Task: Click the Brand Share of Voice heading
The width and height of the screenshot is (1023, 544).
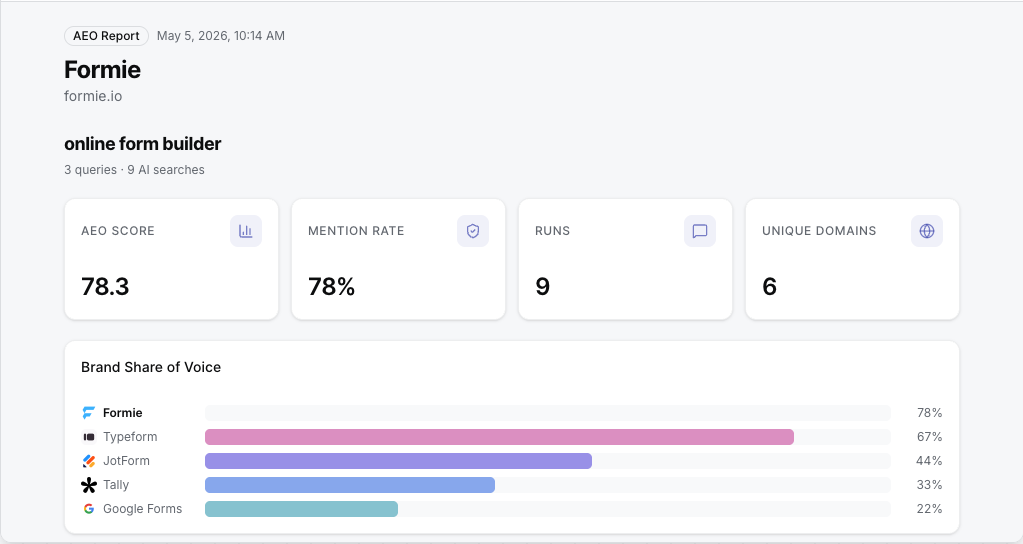Action: pyautogui.click(x=151, y=367)
